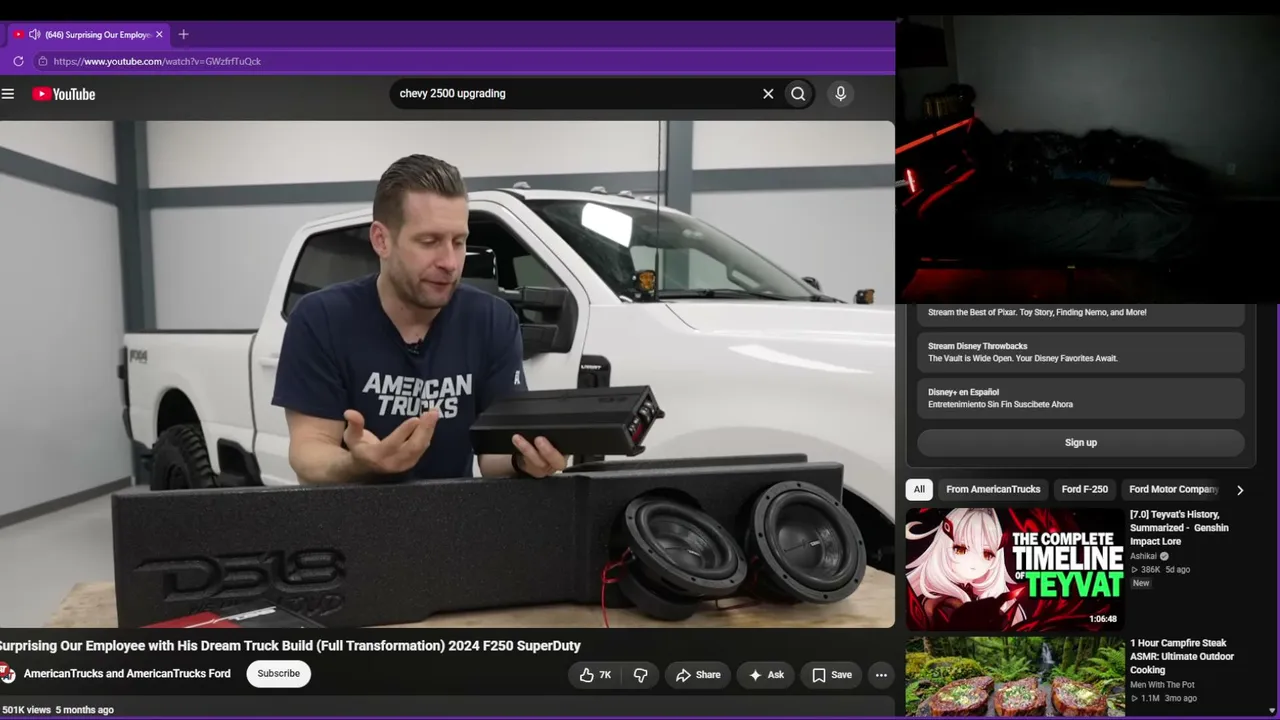Viewport: 1280px width, 720px height.
Task: Mute the tab using speaker icon
Action: point(35,34)
